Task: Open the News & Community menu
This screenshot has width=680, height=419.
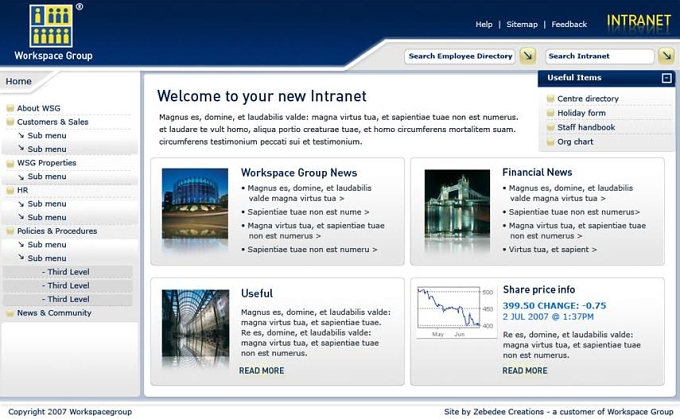Action: coord(54,313)
